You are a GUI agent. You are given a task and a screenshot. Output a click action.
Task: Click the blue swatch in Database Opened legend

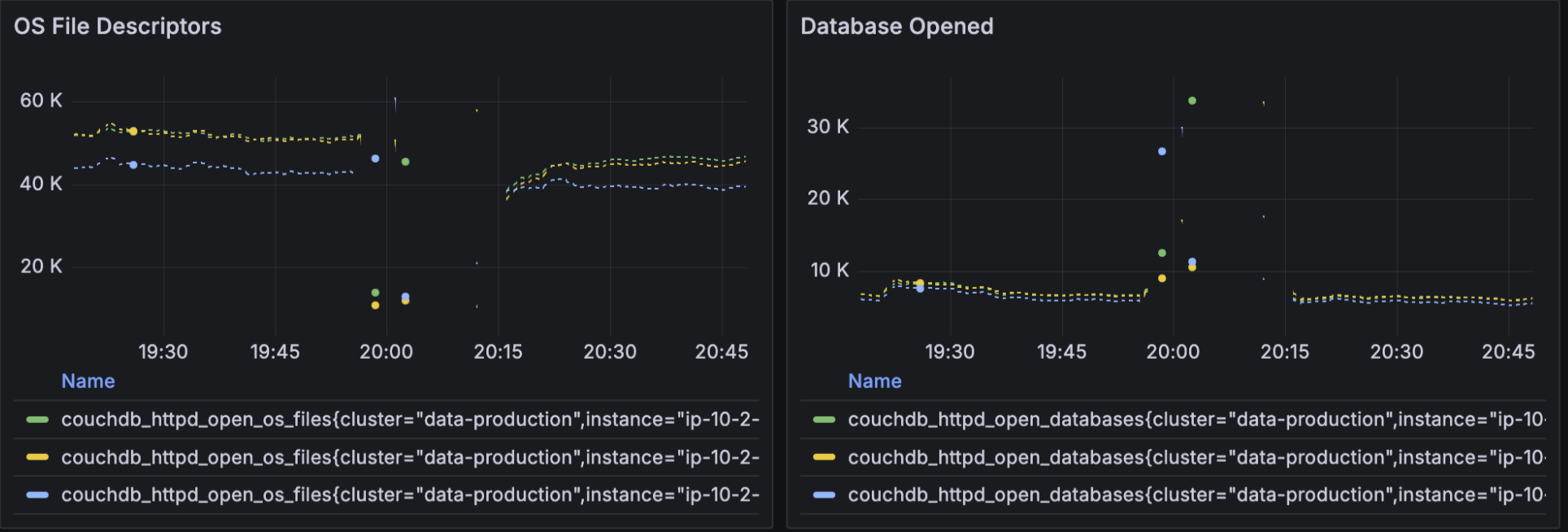(x=824, y=495)
